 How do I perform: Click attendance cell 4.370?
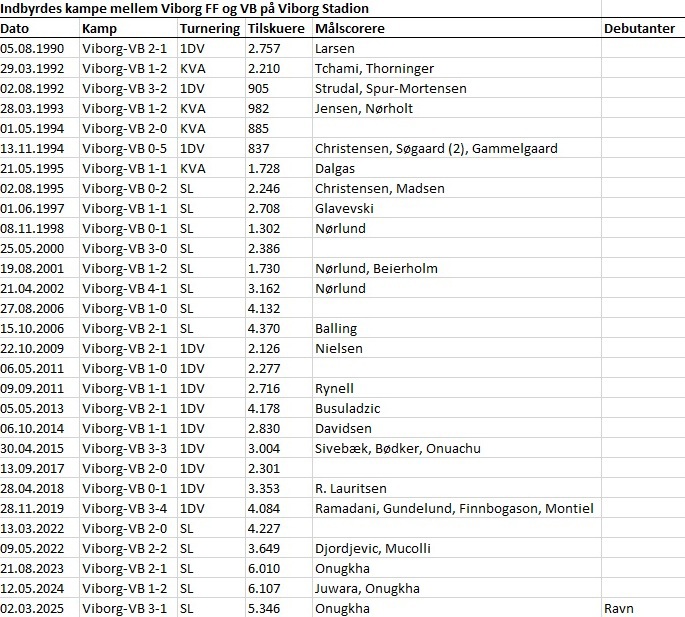(264, 329)
